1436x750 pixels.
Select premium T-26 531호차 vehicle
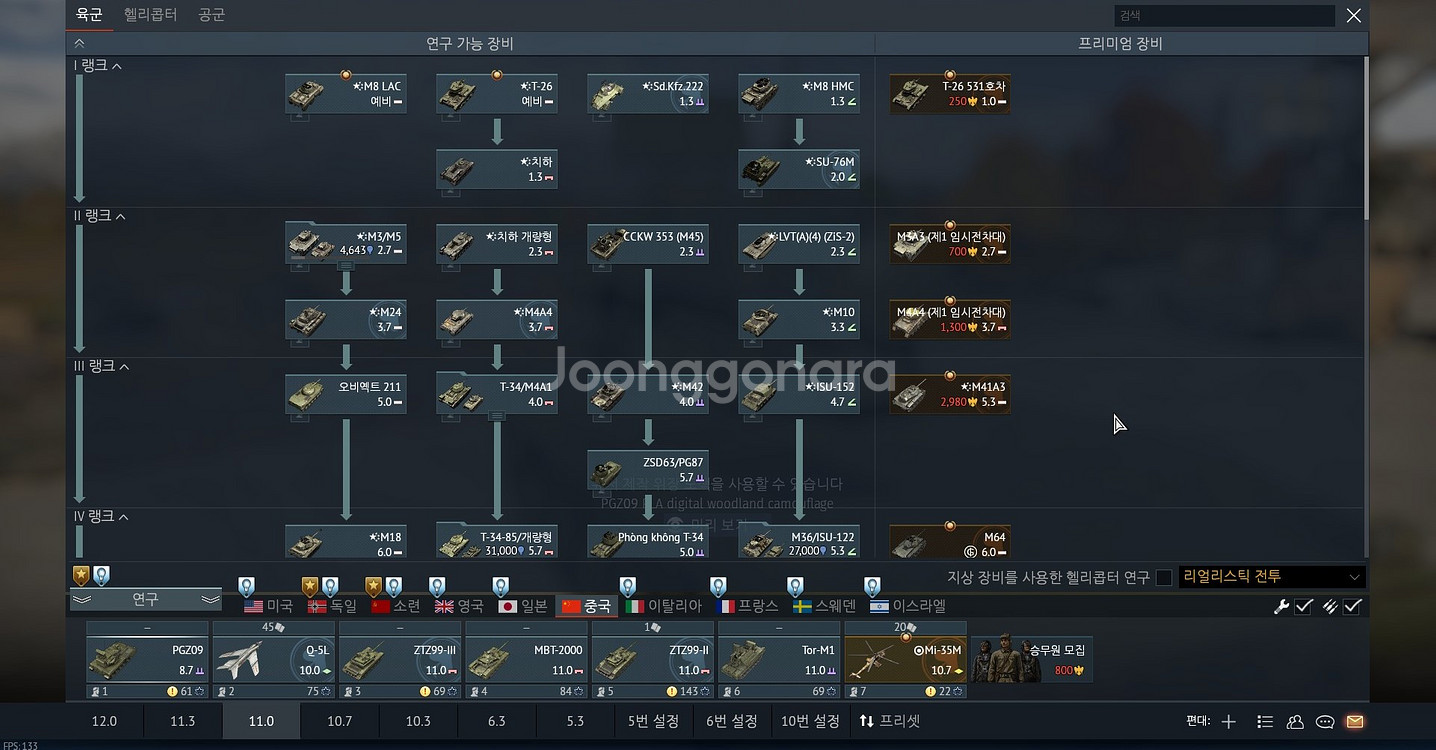click(x=950, y=93)
